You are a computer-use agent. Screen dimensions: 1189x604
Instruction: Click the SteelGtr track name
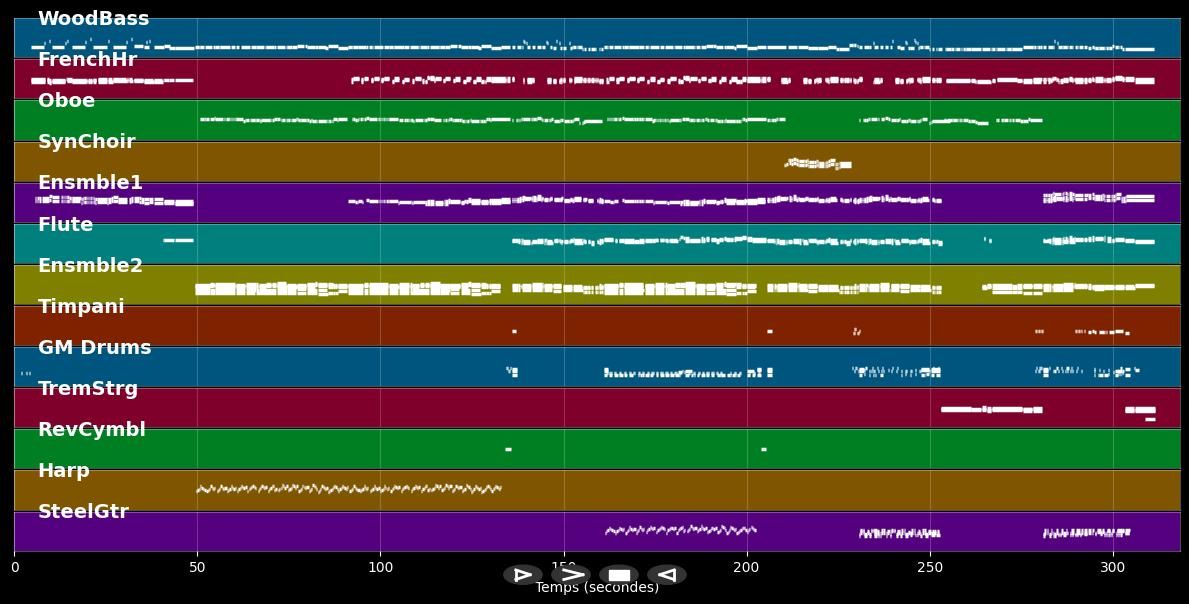[83, 512]
